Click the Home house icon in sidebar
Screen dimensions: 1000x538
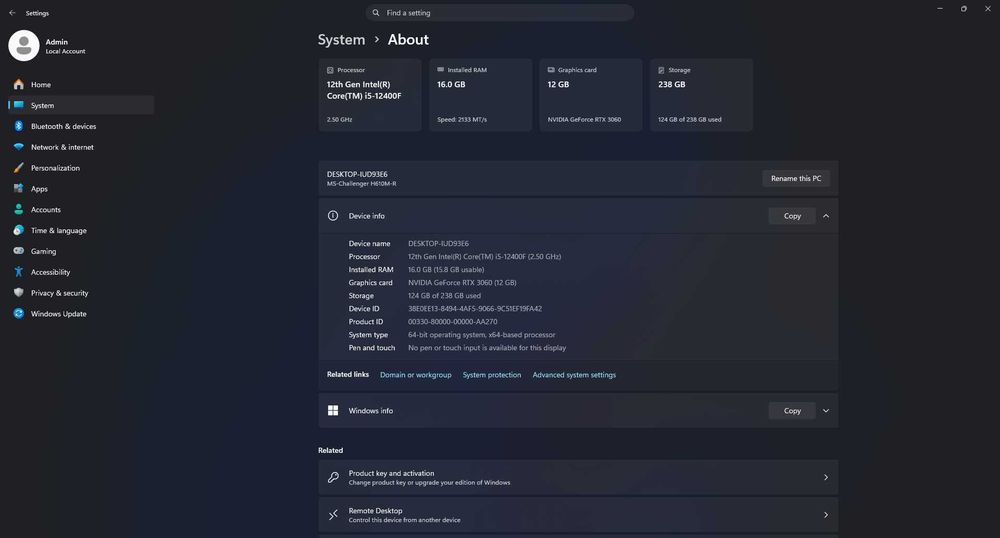point(18,84)
